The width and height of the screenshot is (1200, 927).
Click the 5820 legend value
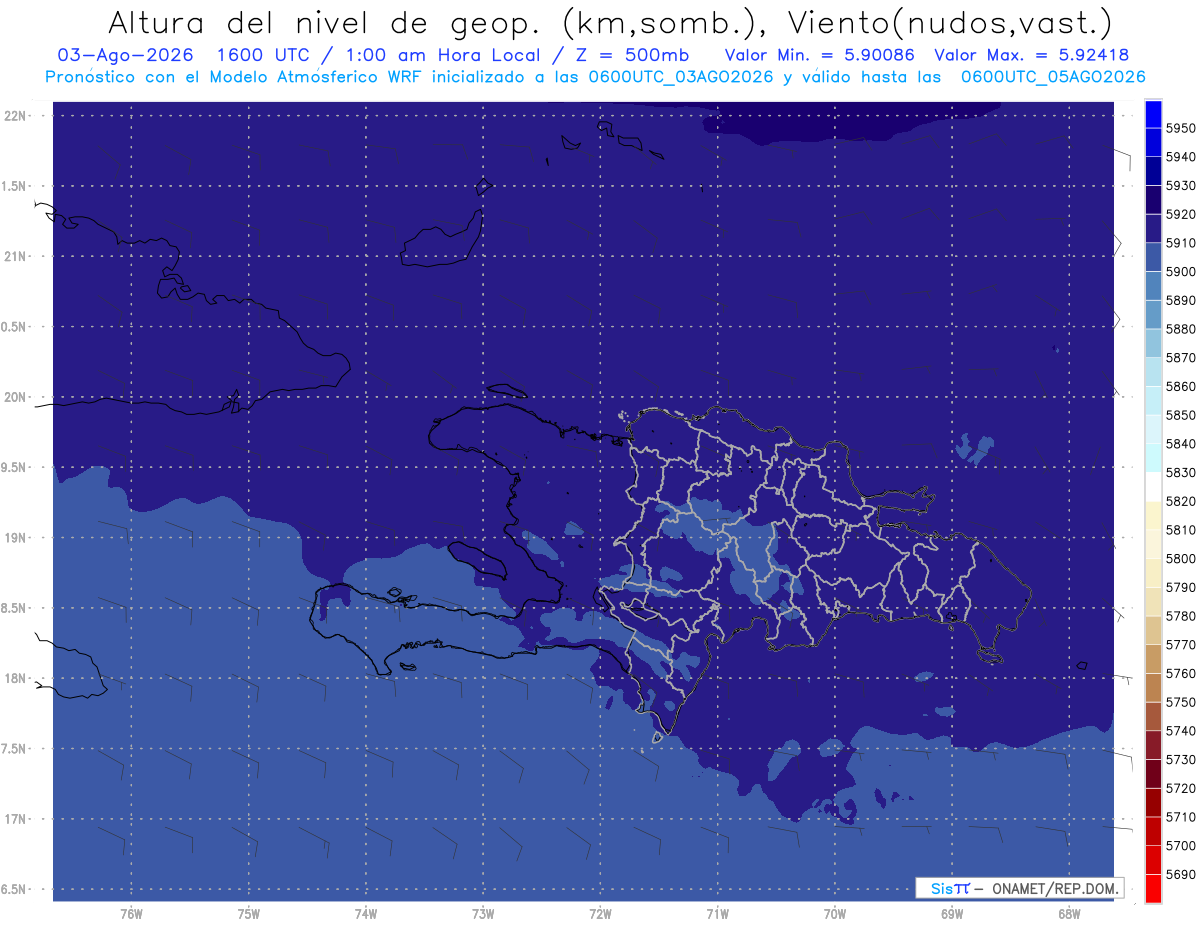click(x=1180, y=501)
